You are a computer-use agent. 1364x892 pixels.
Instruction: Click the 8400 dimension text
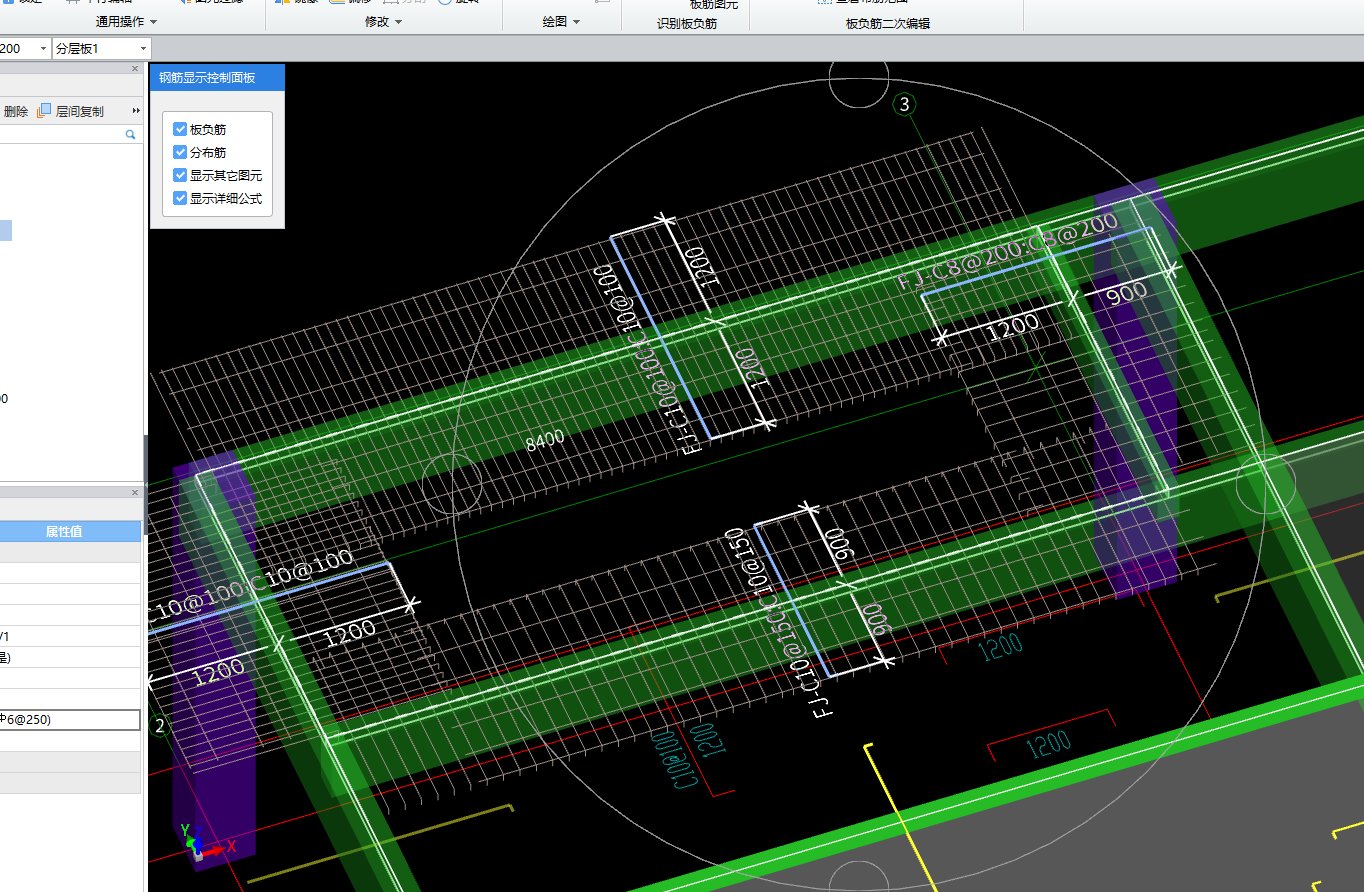coord(546,440)
